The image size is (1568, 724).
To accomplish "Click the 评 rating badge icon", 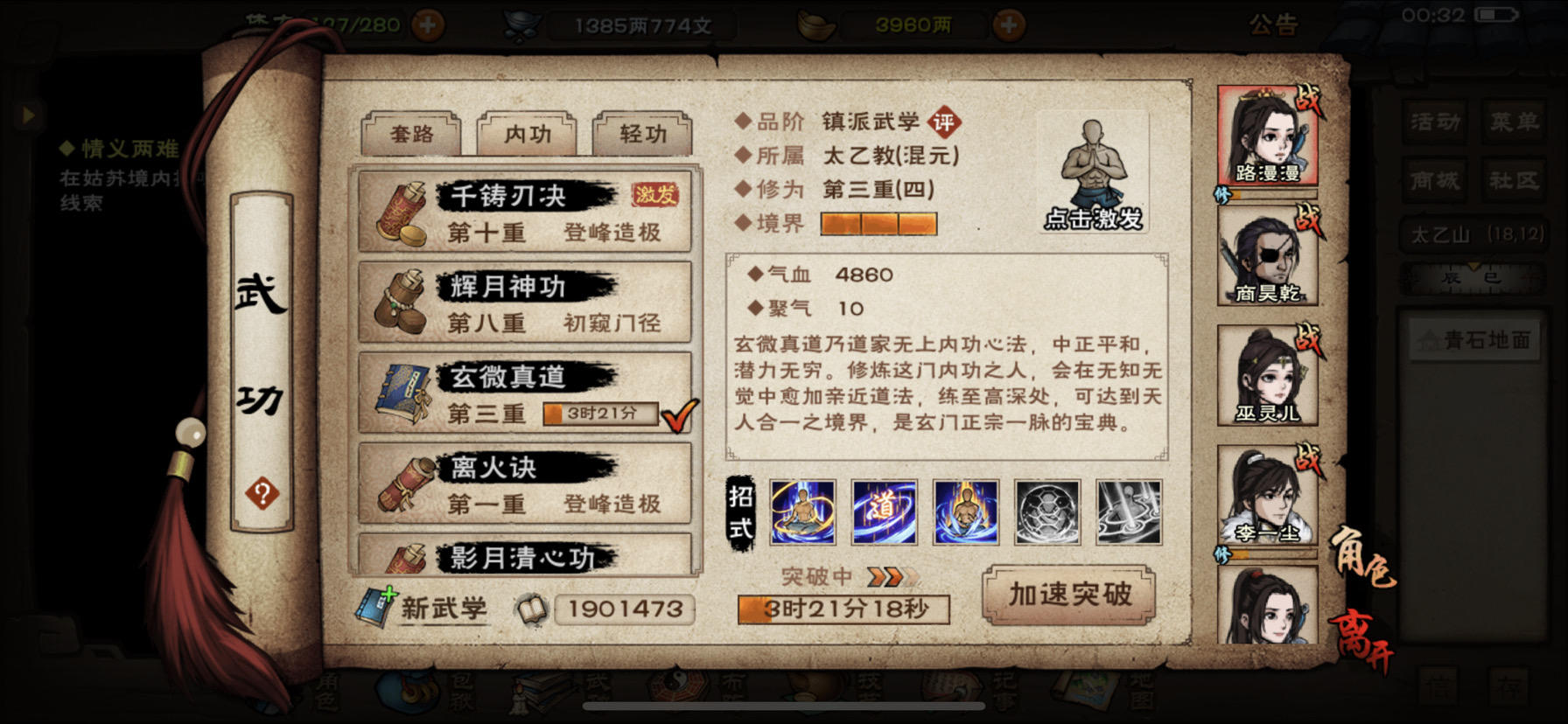I will [x=944, y=122].
